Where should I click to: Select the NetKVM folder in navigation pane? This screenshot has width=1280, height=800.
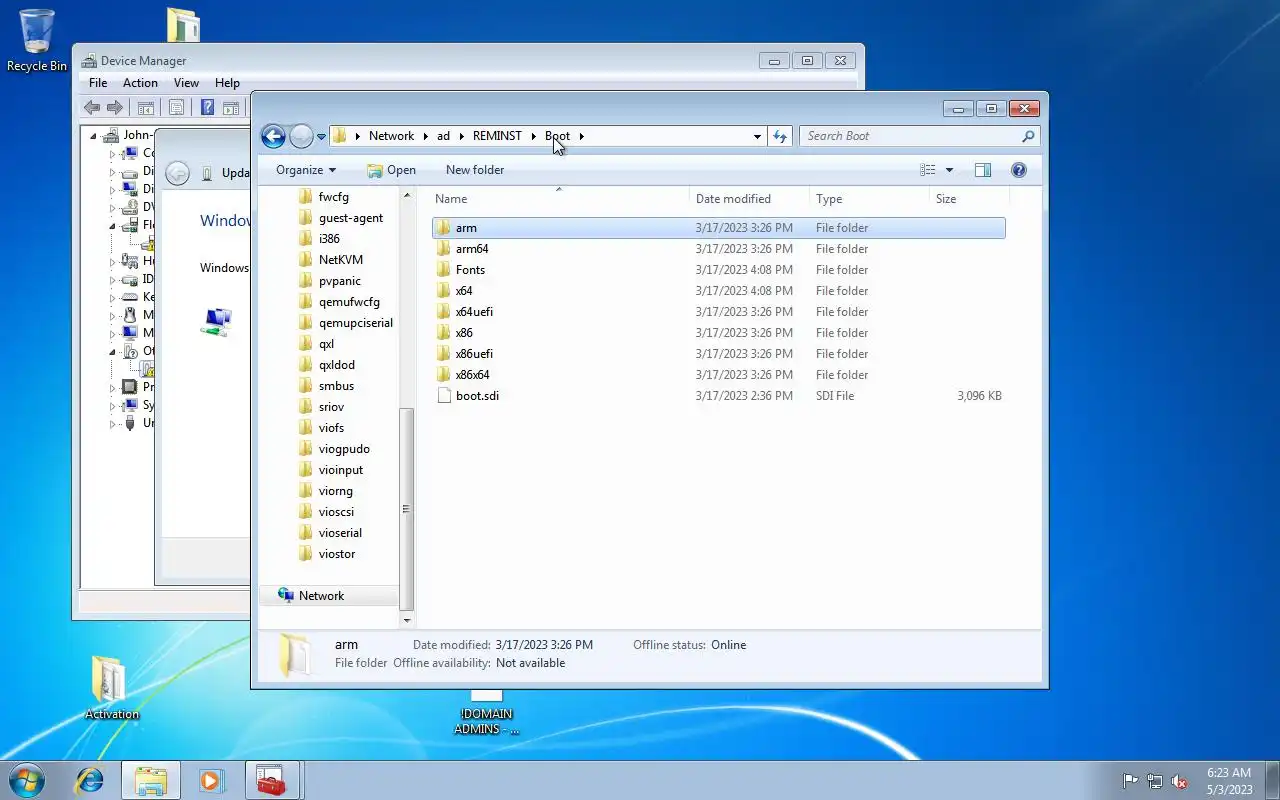[341, 260]
